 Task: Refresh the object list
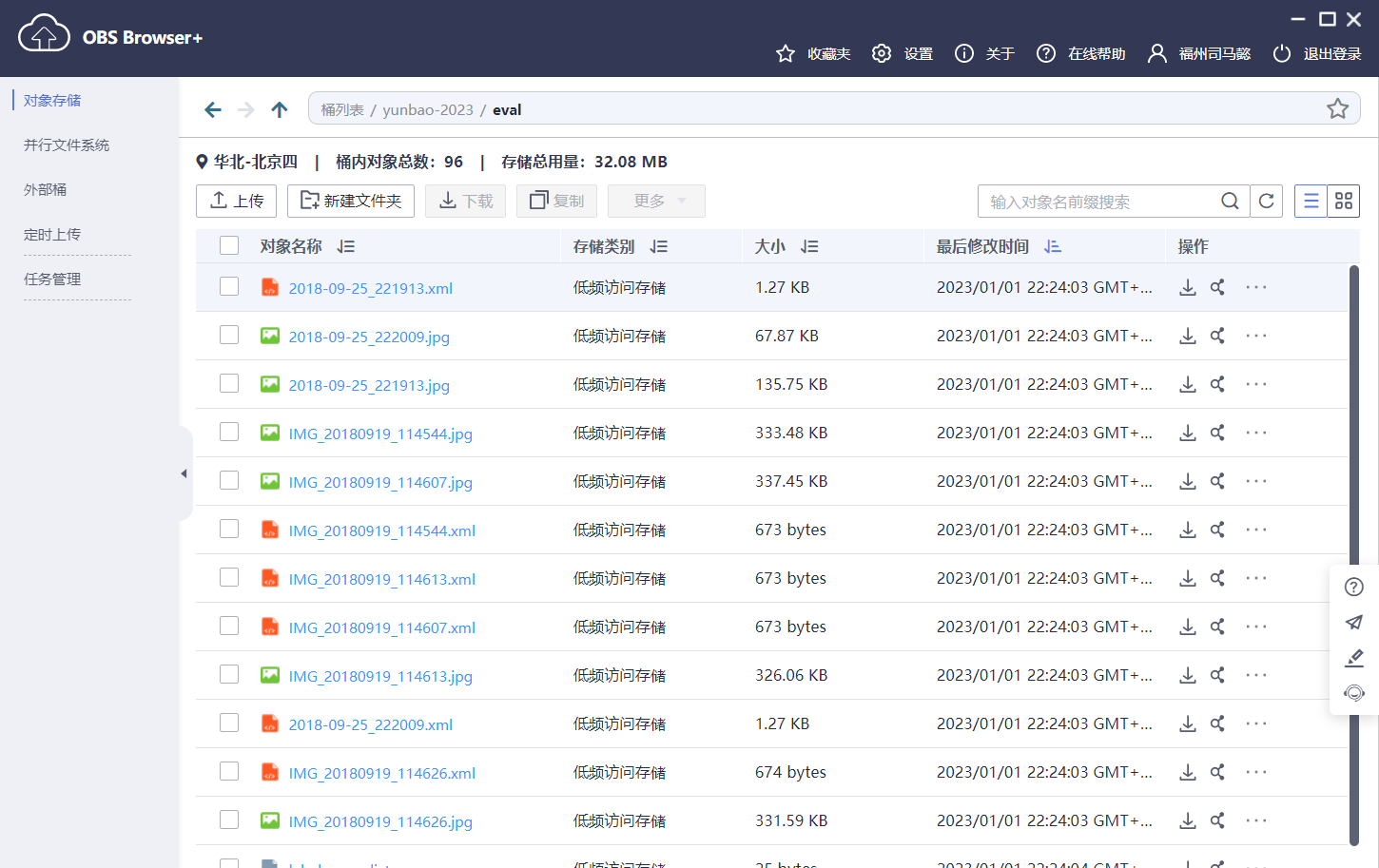1267,201
